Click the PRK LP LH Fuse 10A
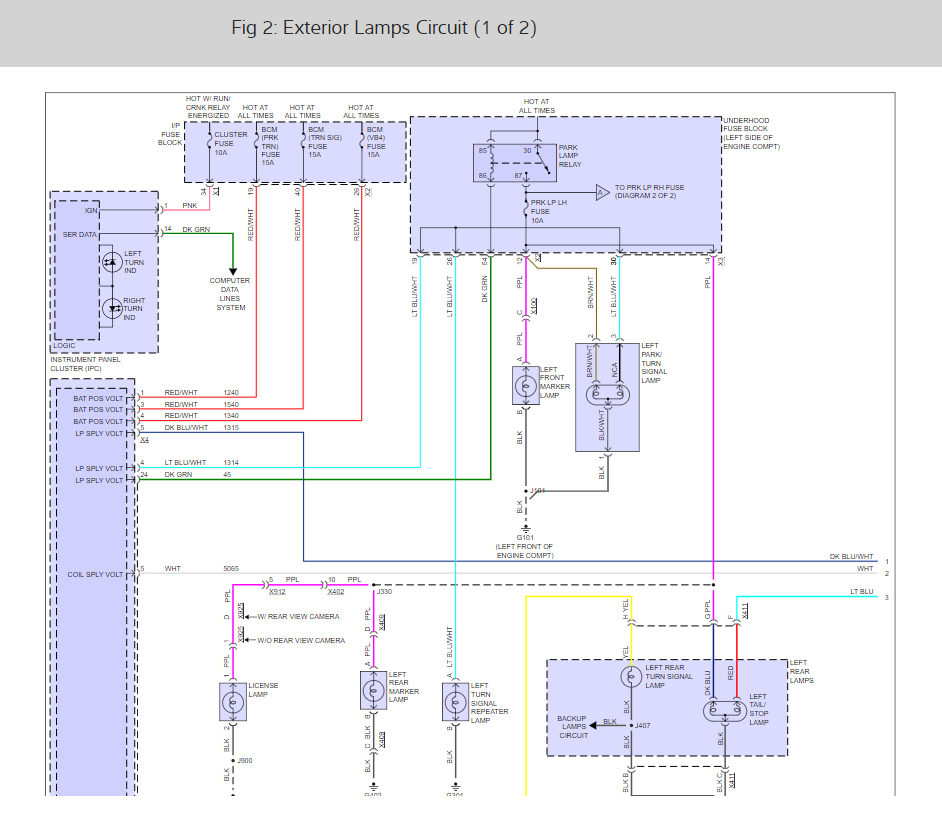 coord(526,212)
